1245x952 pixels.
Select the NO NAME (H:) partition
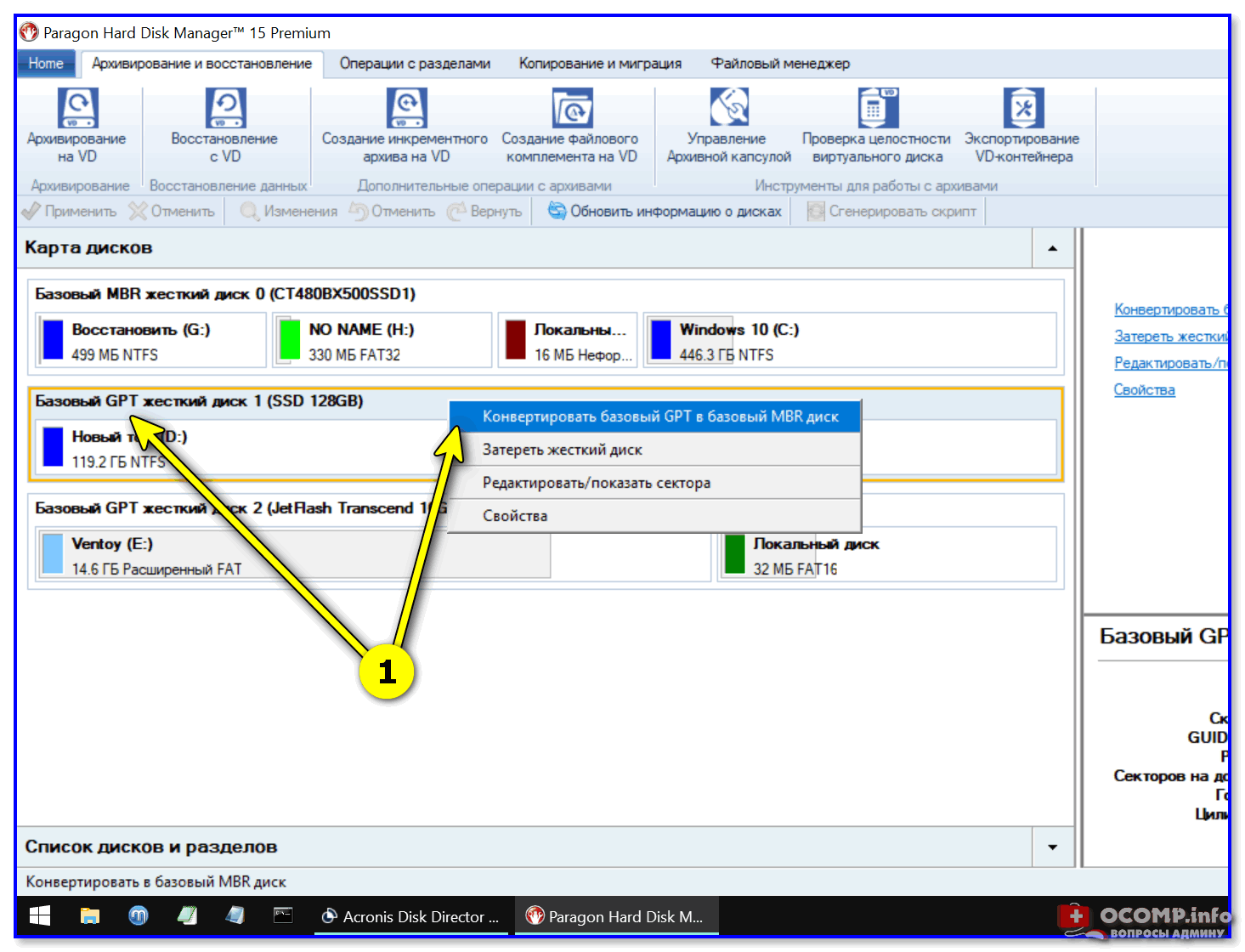click(x=382, y=340)
